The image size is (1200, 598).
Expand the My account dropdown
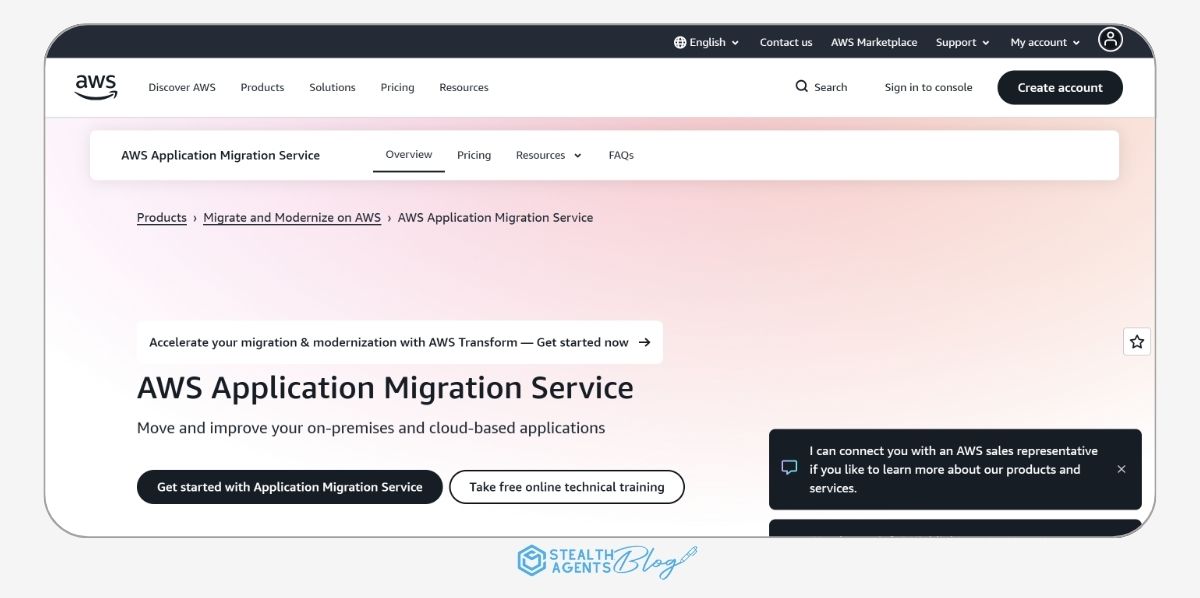click(x=1043, y=41)
